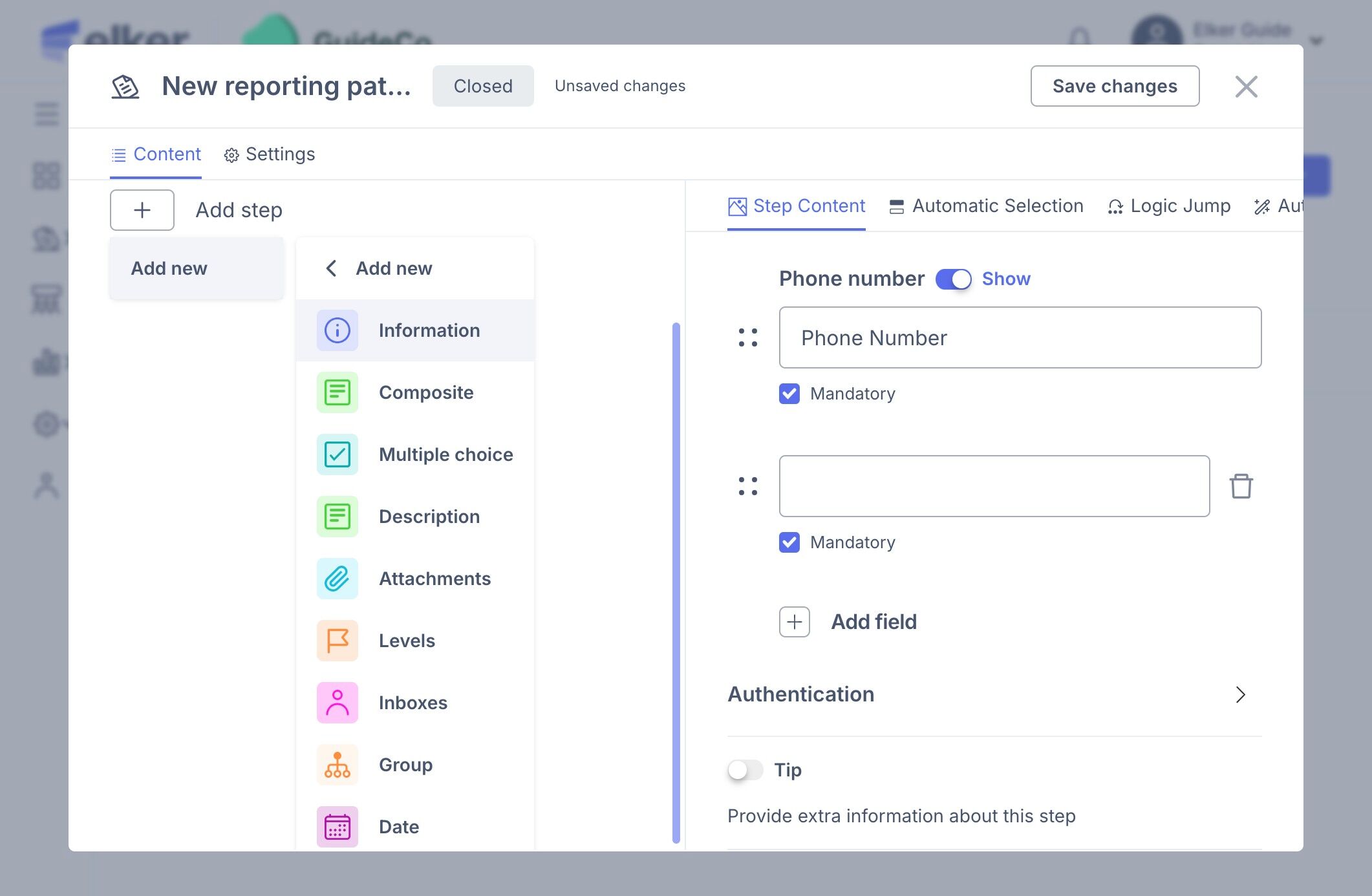Delete the empty field with trash icon
This screenshot has height=896, width=1372.
tap(1241, 486)
